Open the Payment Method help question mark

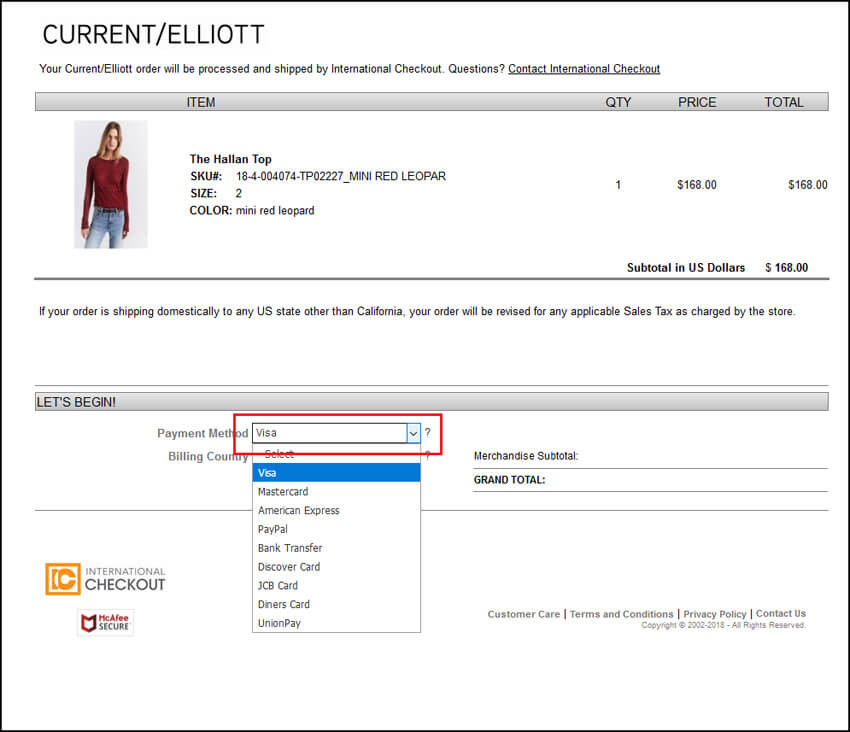[428, 433]
